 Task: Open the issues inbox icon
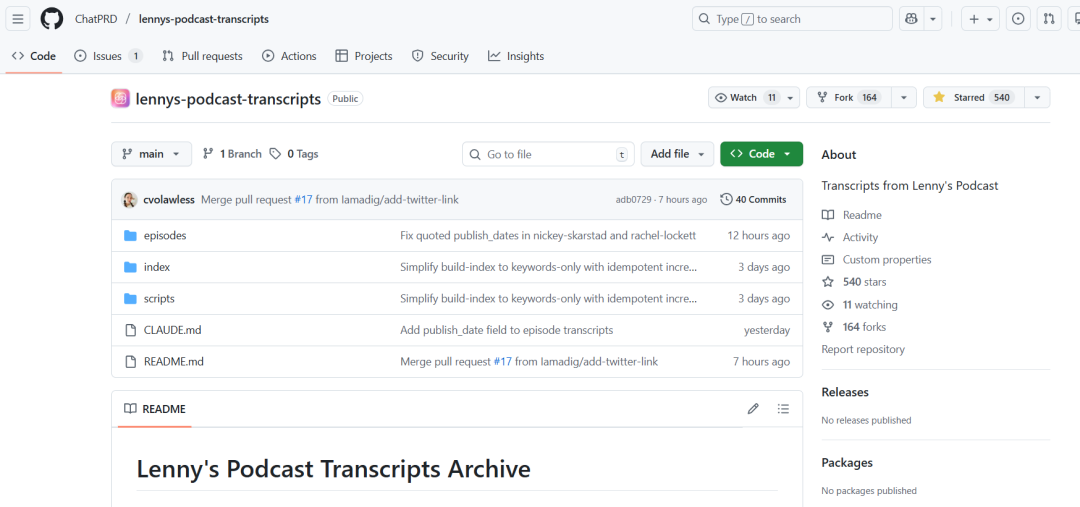(1018, 19)
